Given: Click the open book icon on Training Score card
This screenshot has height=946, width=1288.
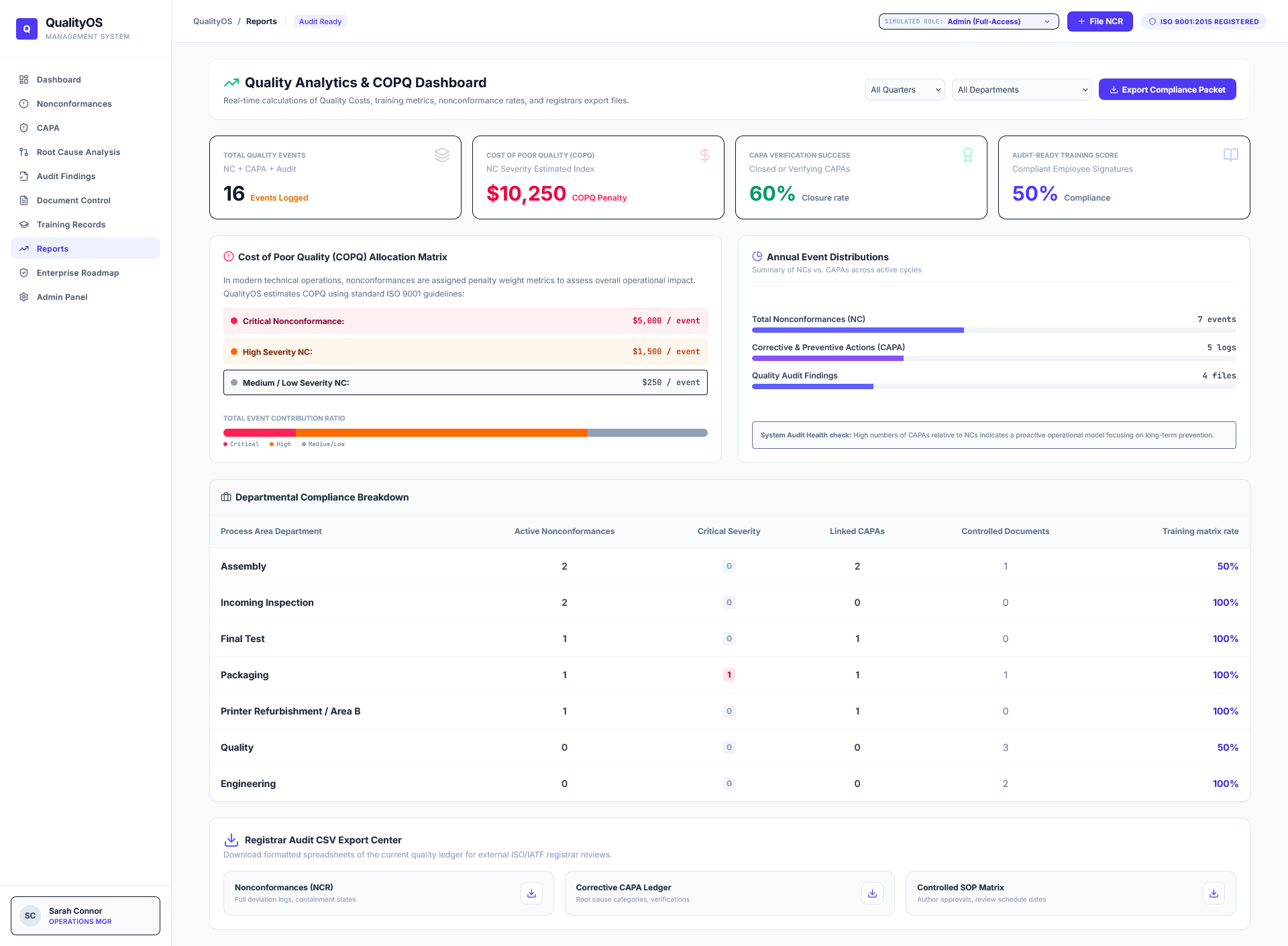Looking at the screenshot, I should 1231,155.
